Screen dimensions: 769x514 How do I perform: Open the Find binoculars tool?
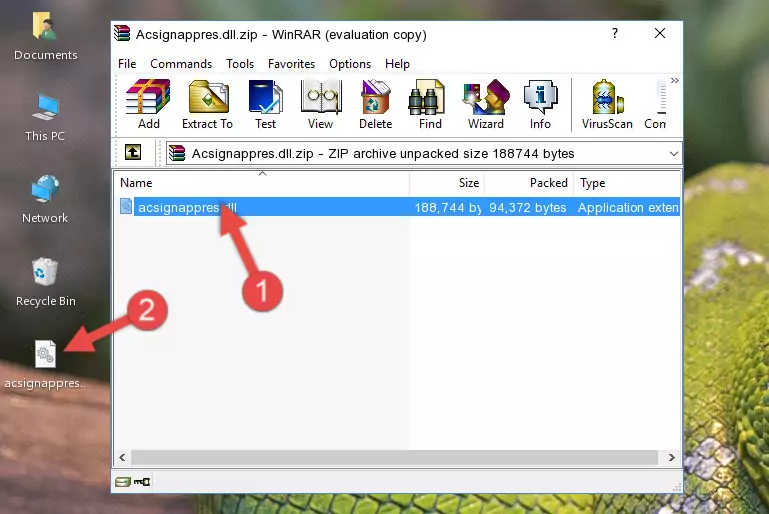coord(430,104)
